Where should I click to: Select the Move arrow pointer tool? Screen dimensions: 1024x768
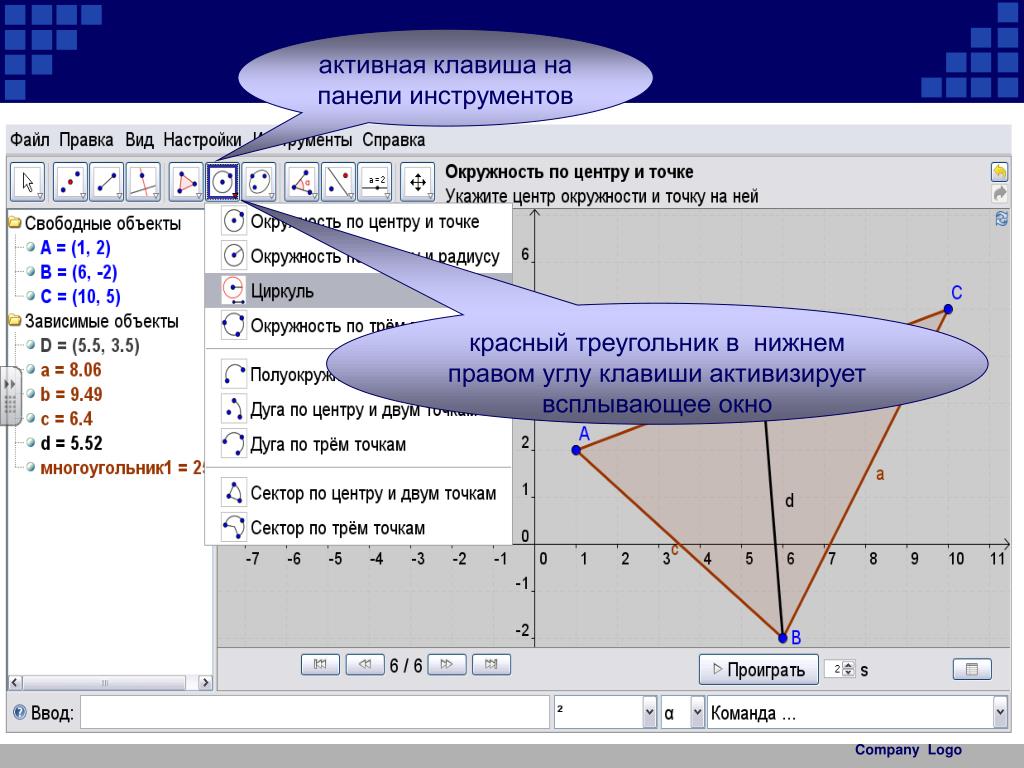click(x=27, y=182)
